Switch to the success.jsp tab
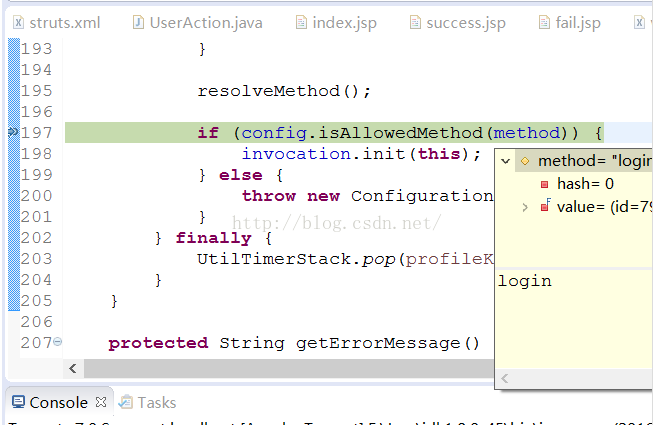Screen dimensions: 654x425 pos(458,23)
